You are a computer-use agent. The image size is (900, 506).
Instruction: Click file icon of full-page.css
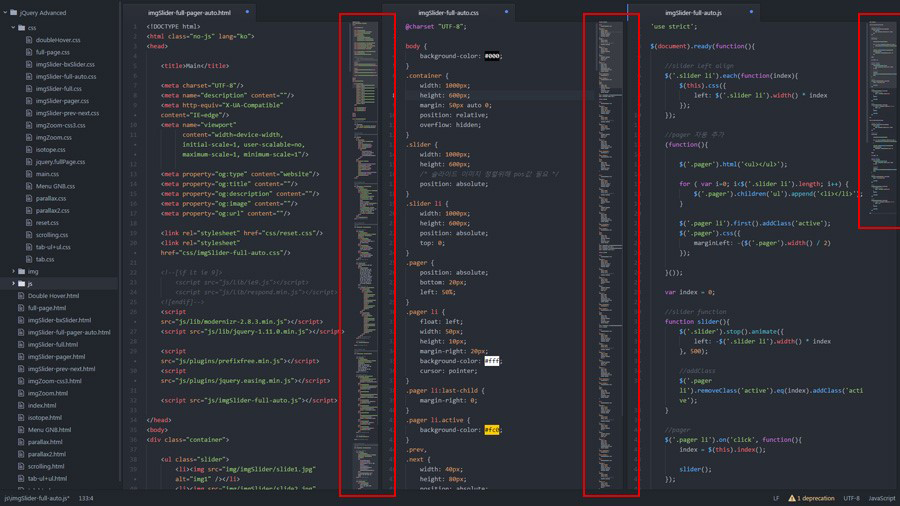(x=29, y=52)
